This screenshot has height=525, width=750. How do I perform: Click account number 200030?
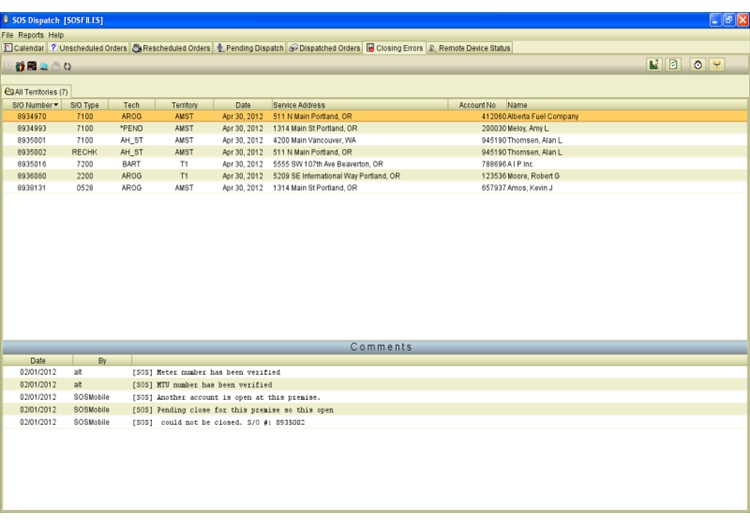click(x=494, y=128)
